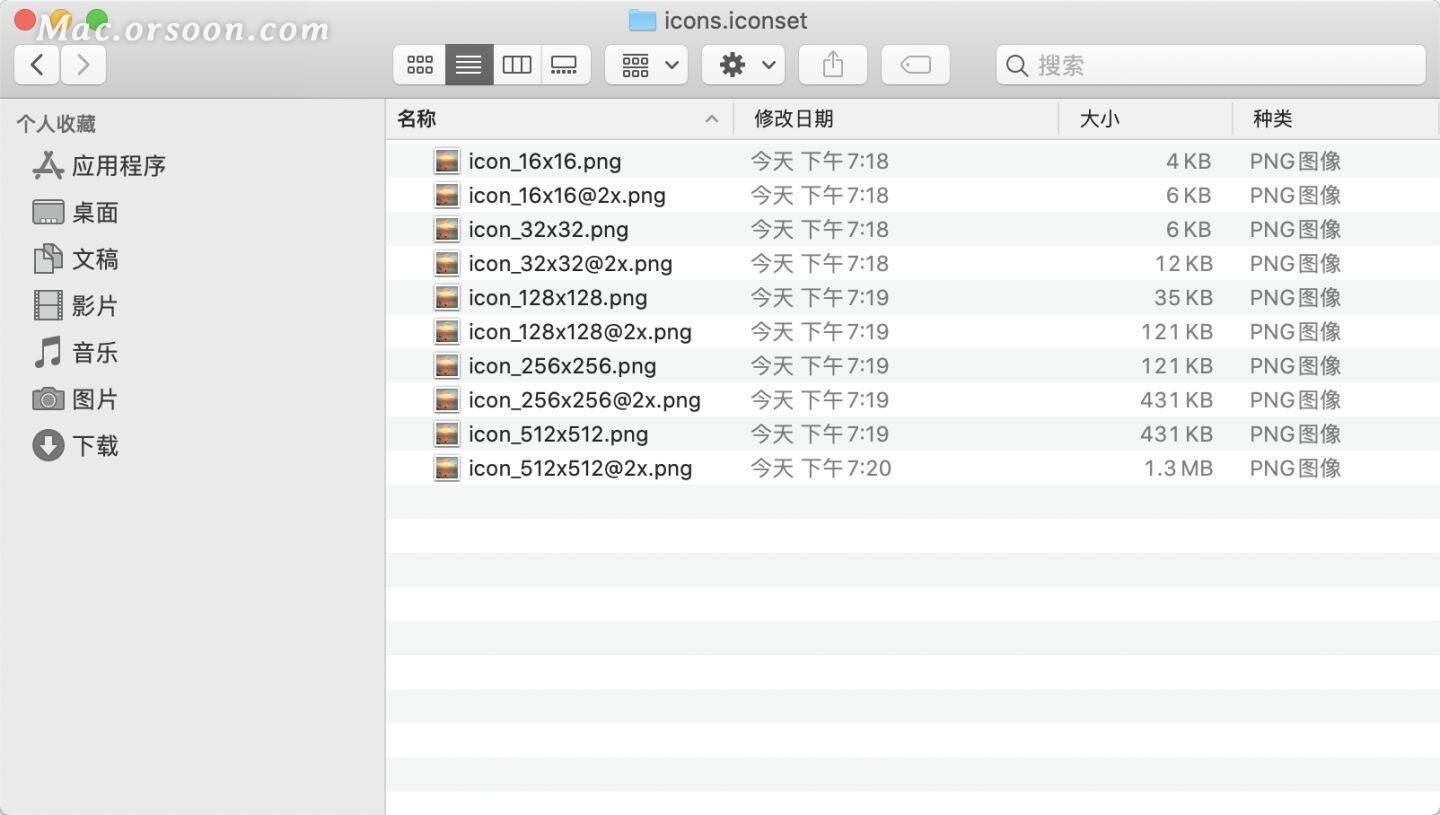1440x815 pixels.
Task: Open the grouping options dropdown
Action: pos(645,64)
